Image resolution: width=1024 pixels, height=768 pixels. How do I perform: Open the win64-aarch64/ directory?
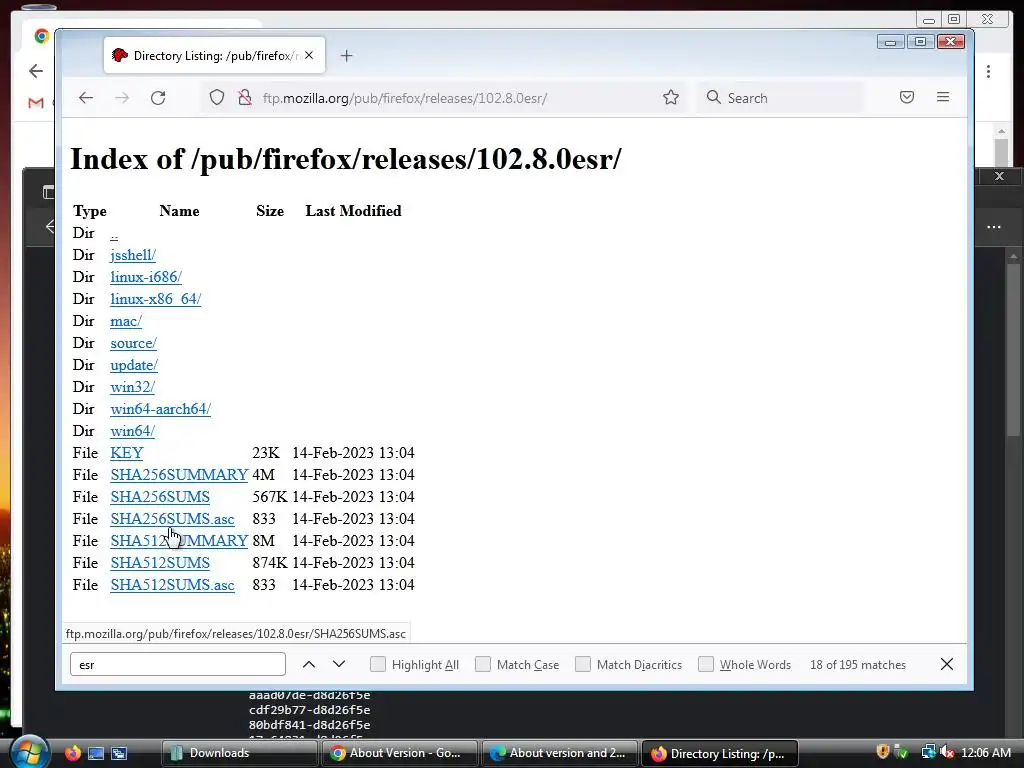click(x=160, y=409)
